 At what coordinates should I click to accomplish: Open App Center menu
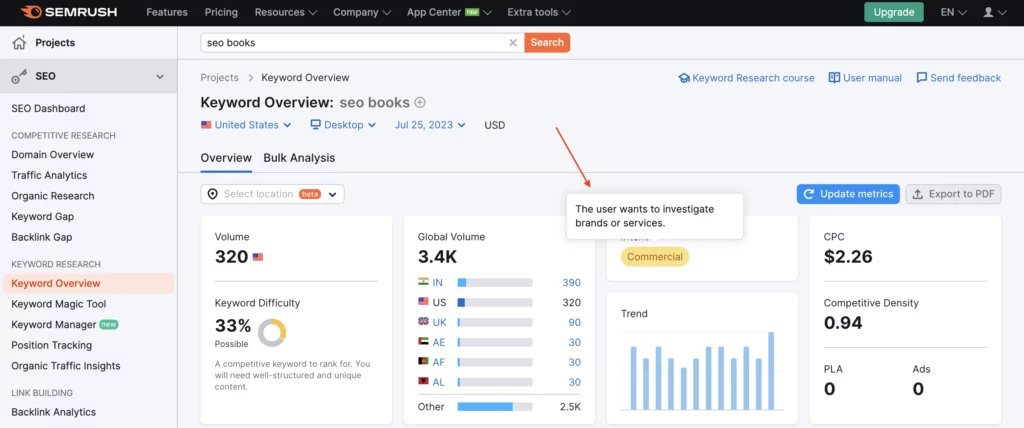coord(449,12)
